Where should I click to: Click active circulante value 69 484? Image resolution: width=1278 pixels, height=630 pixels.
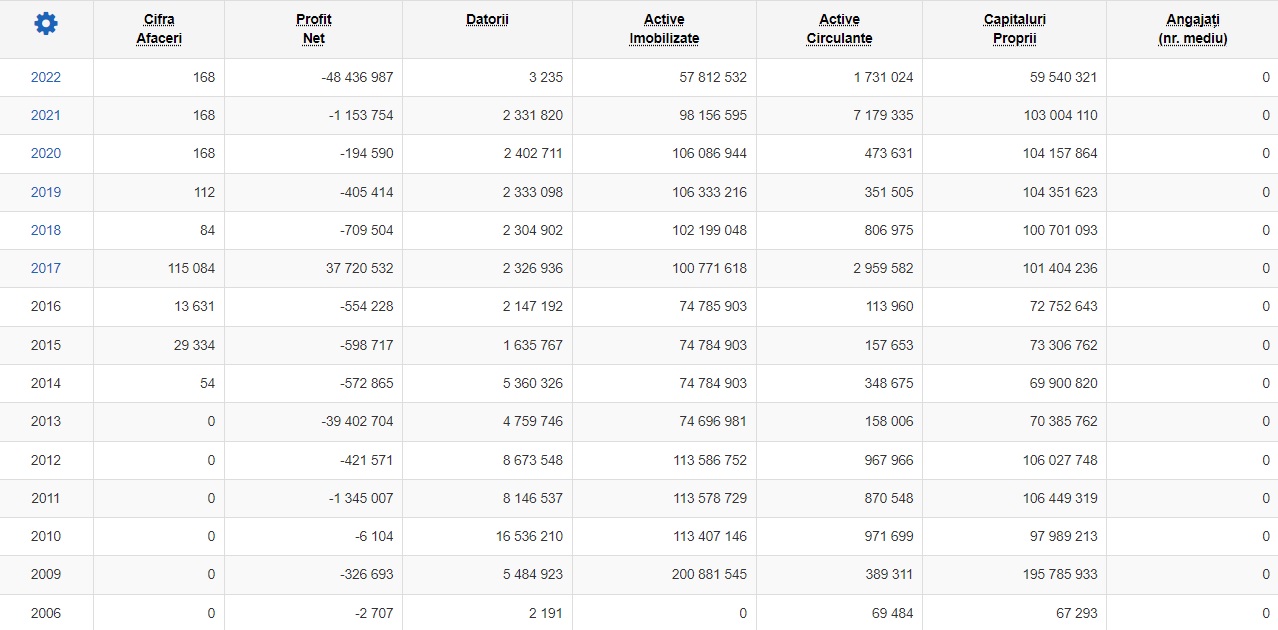(893, 613)
